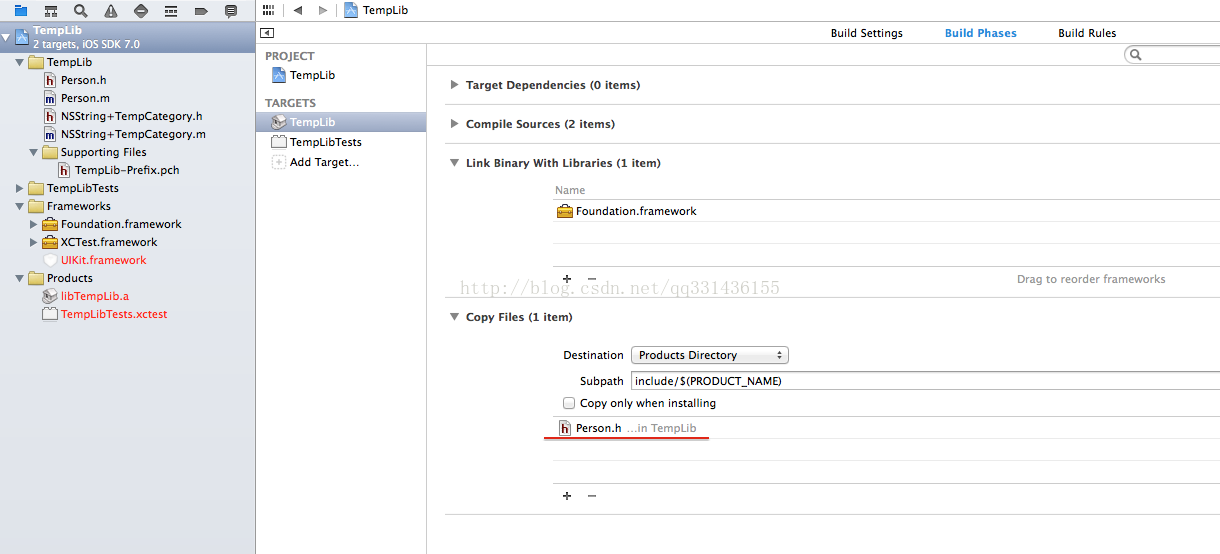1220x554 pixels.
Task: Expand the Target Dependencies phase
Action: coord(455,85)
